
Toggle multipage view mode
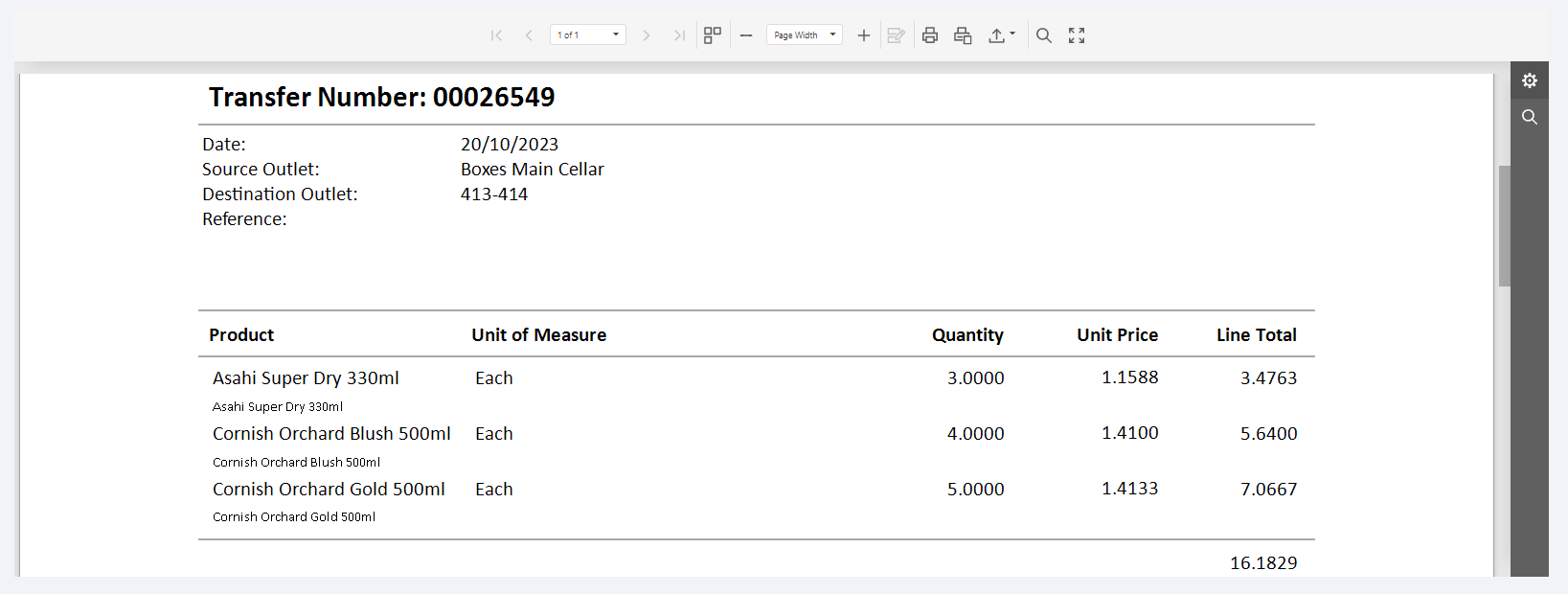pyautogui.click(x=713, y=35)
